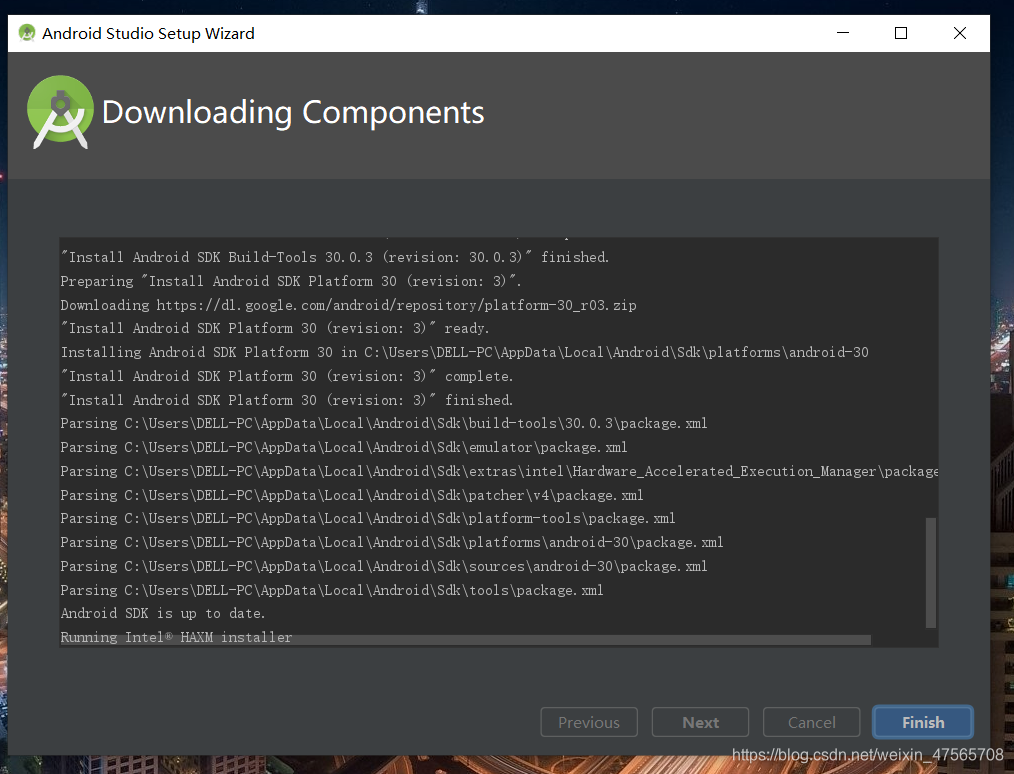Viewport: 1014px width, 774px height.
Task: Click the Parsing platform-tools\package.xml line
Action: (368, 518)
